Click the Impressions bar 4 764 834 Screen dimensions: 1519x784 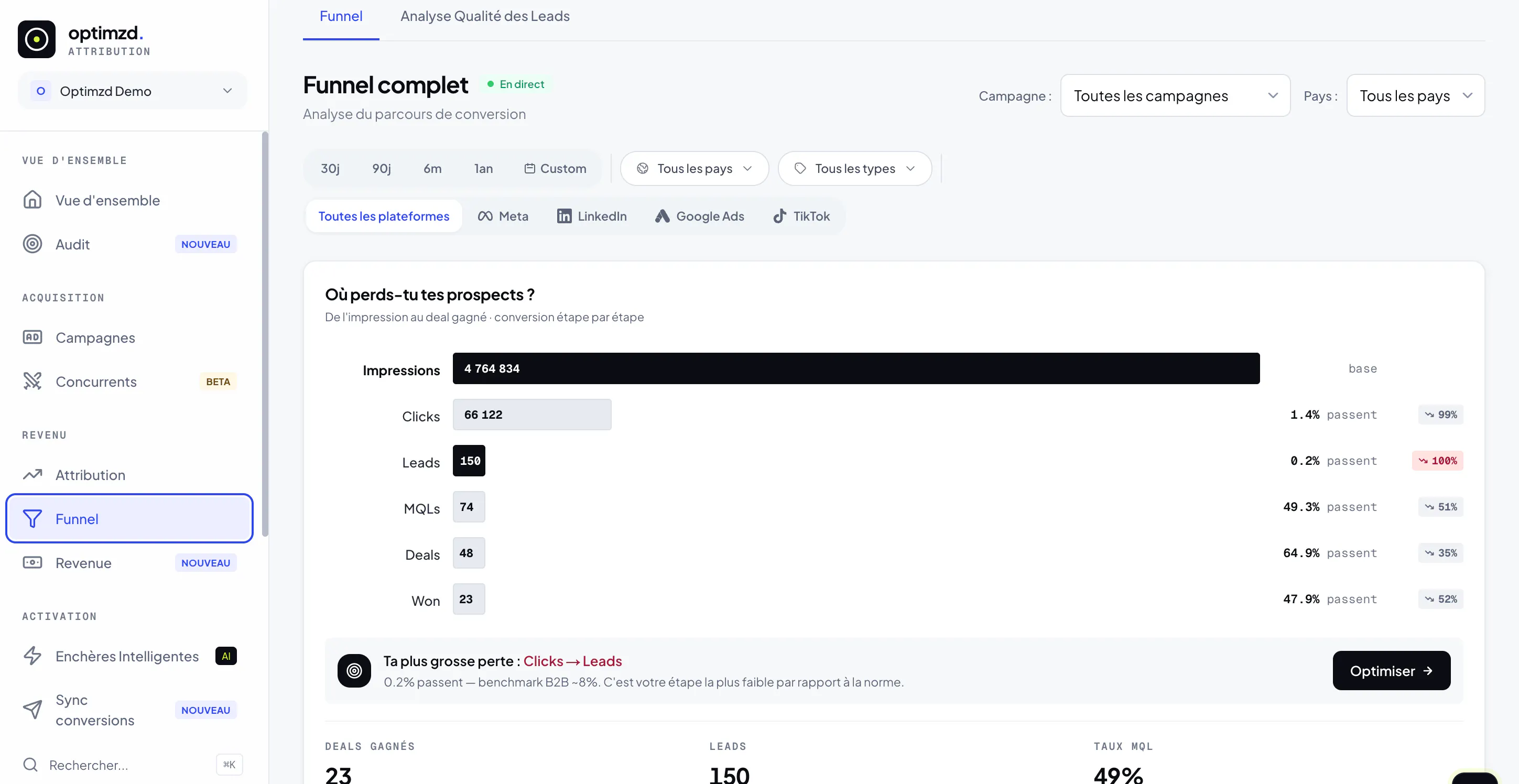coord(856,368)
